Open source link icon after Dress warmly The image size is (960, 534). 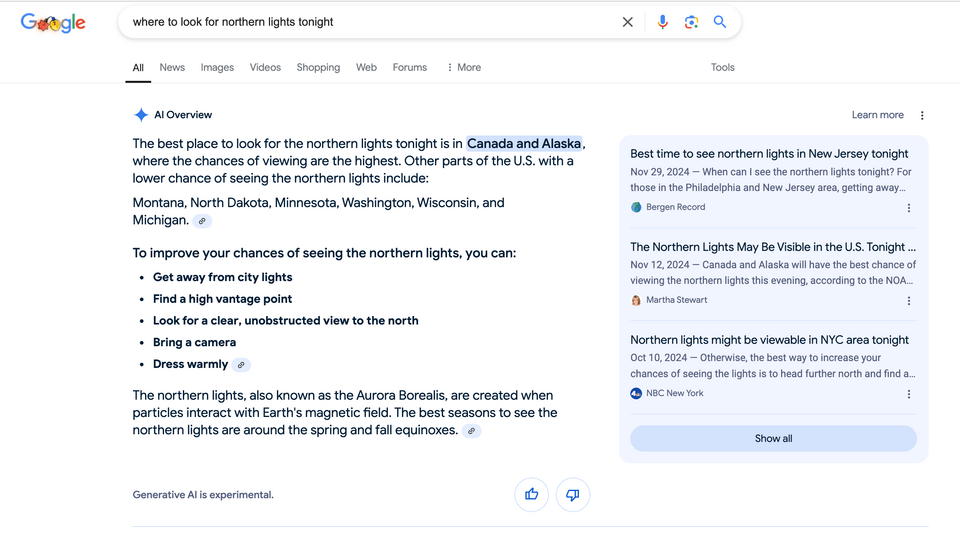241,365
